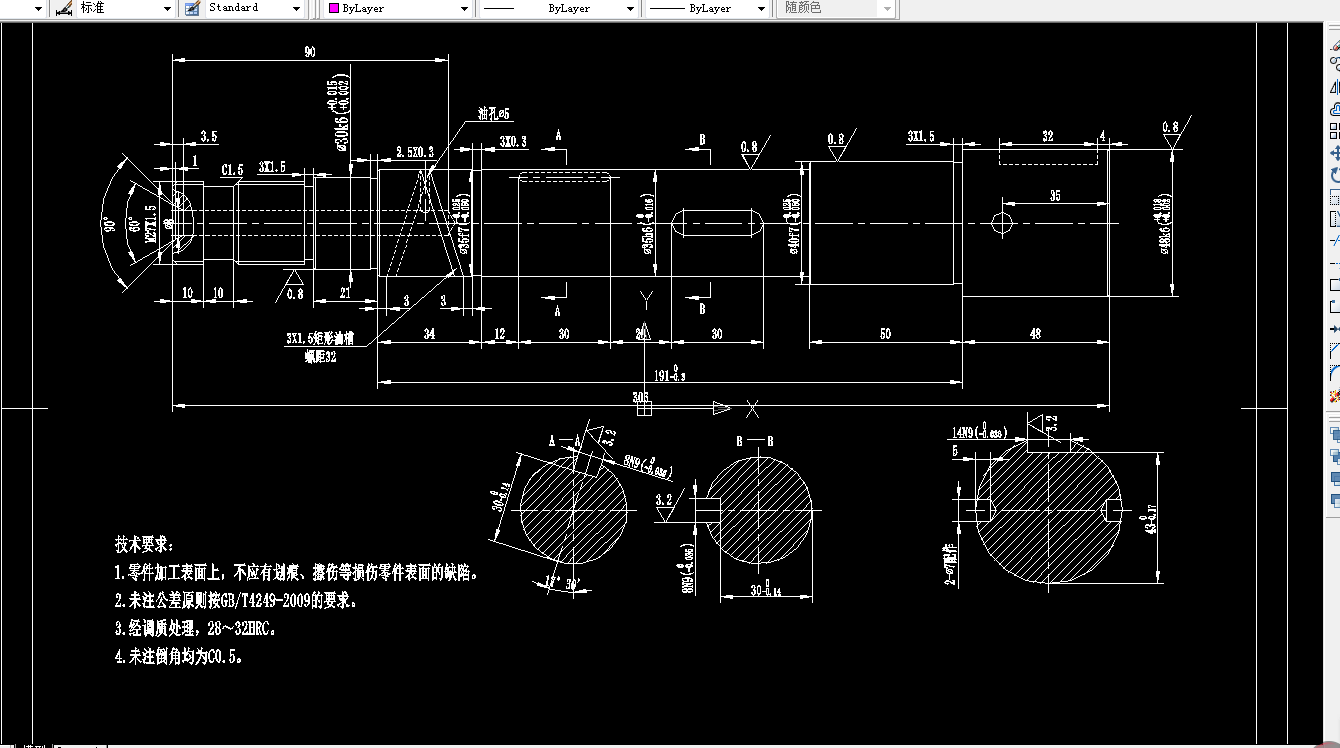
Task: Select the Array tool
Action: 1334,131
